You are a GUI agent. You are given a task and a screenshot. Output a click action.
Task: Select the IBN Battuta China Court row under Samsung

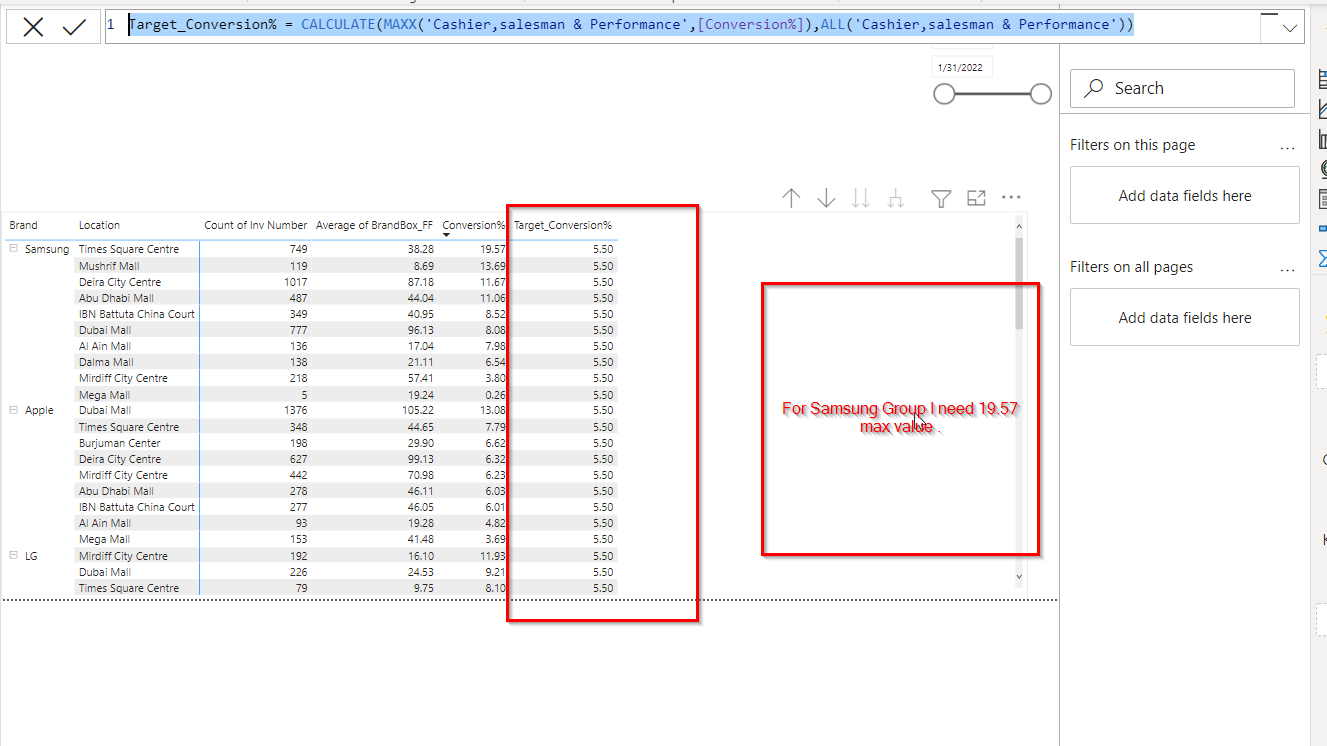pos(137,314)
